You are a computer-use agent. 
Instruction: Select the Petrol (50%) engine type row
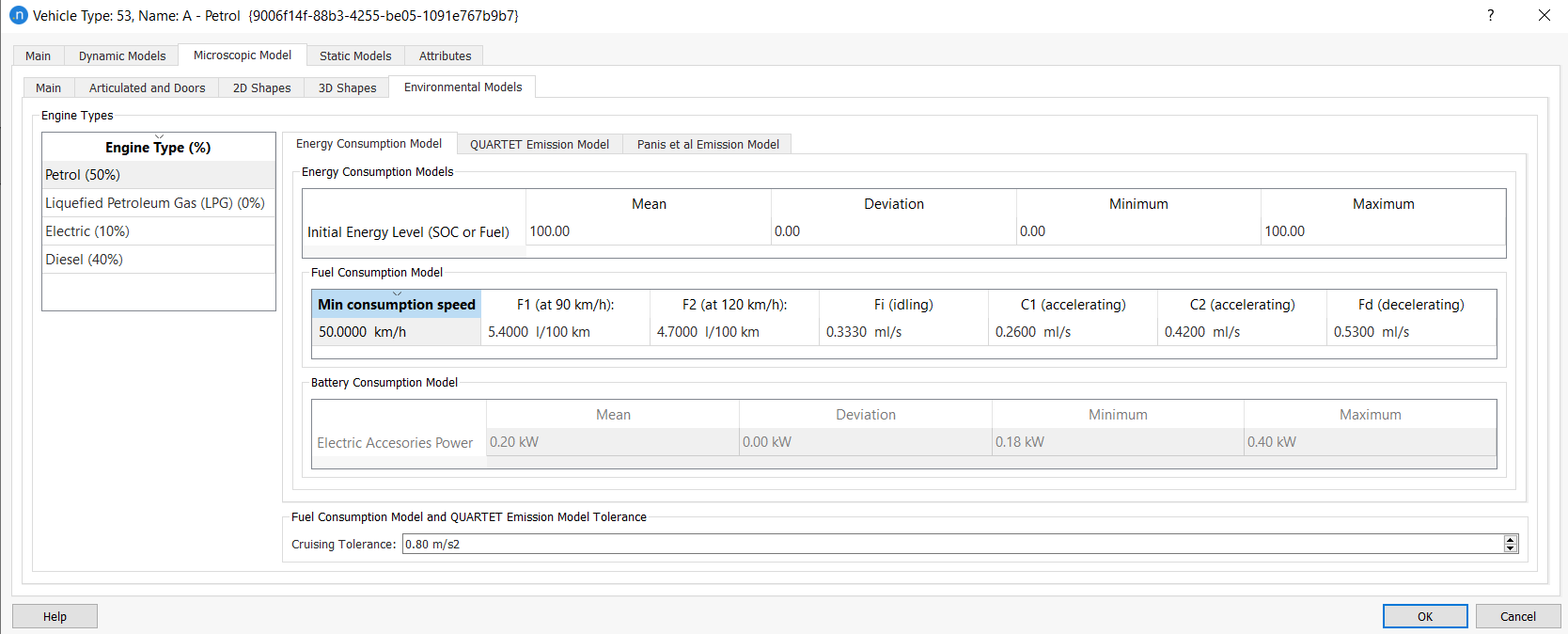[x=159, y=175]
